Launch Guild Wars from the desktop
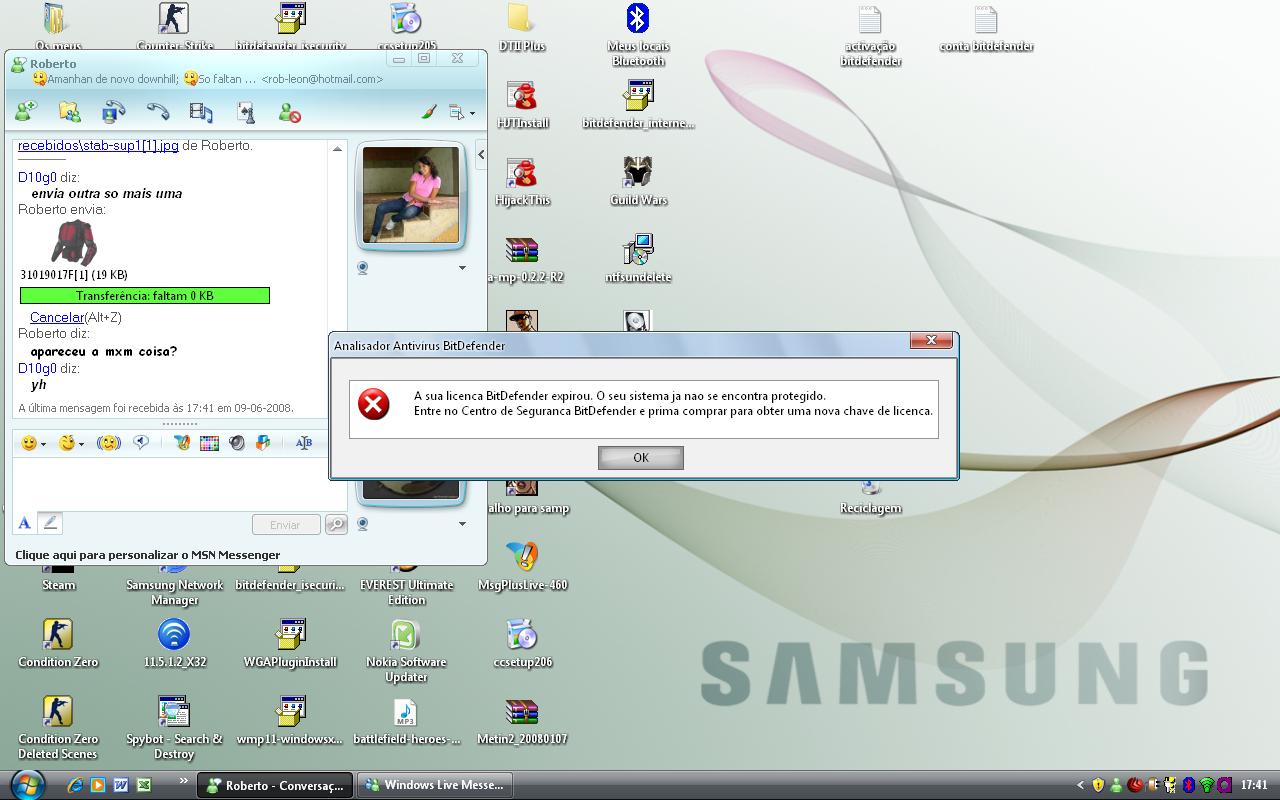1280x800 pixels. (638, 181)
